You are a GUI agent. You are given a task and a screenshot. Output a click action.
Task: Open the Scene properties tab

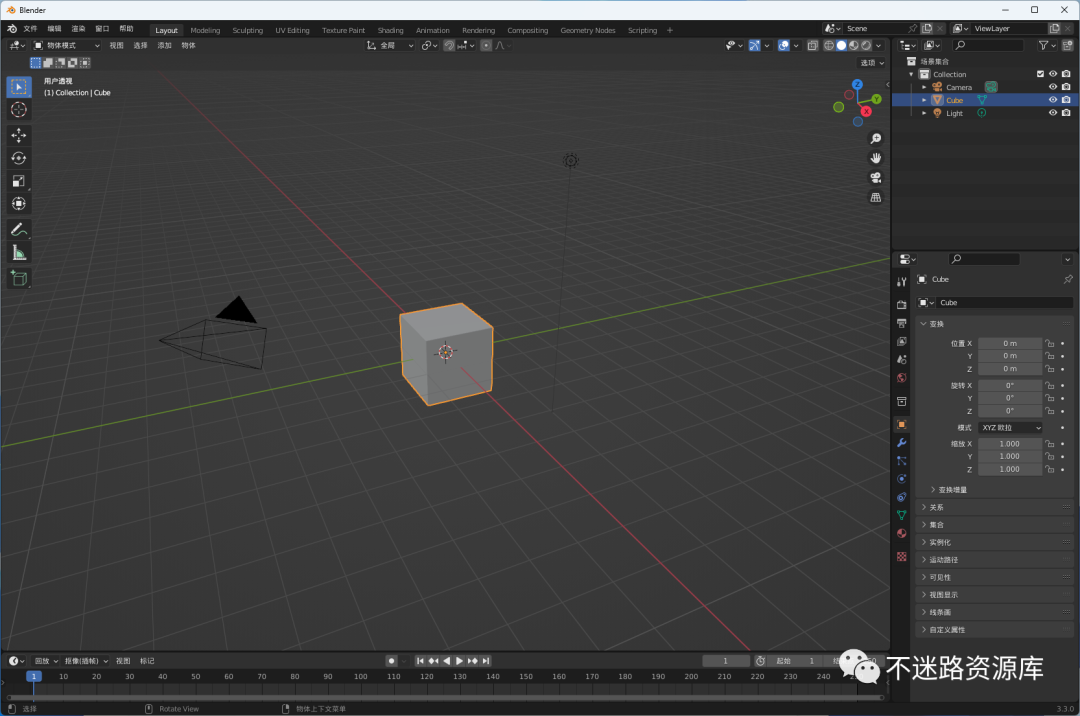click(x=902, y=359)
